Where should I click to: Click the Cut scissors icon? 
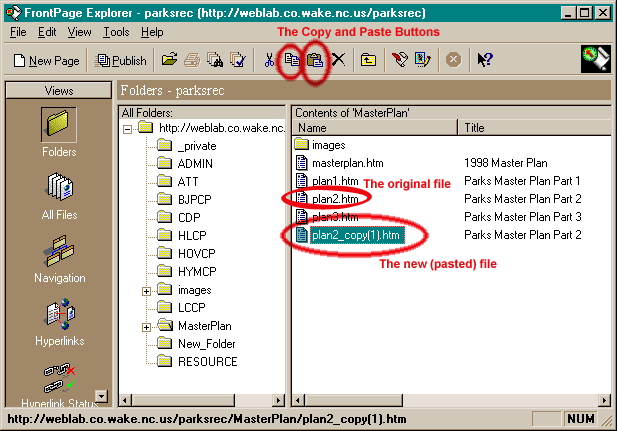click(x=268, y=60)
